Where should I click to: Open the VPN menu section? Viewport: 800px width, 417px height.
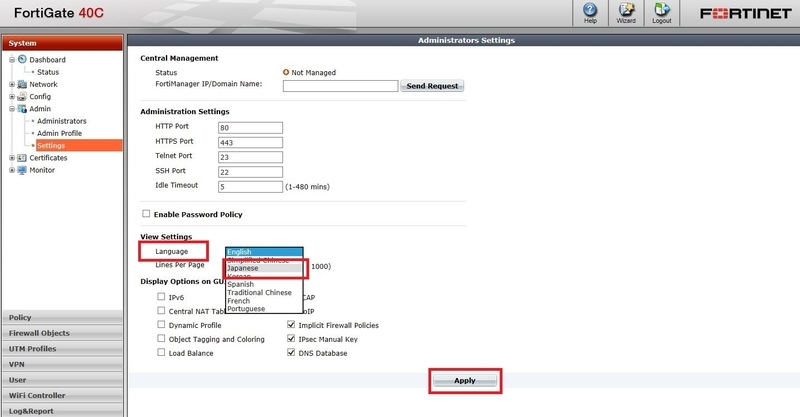[62, 364]
